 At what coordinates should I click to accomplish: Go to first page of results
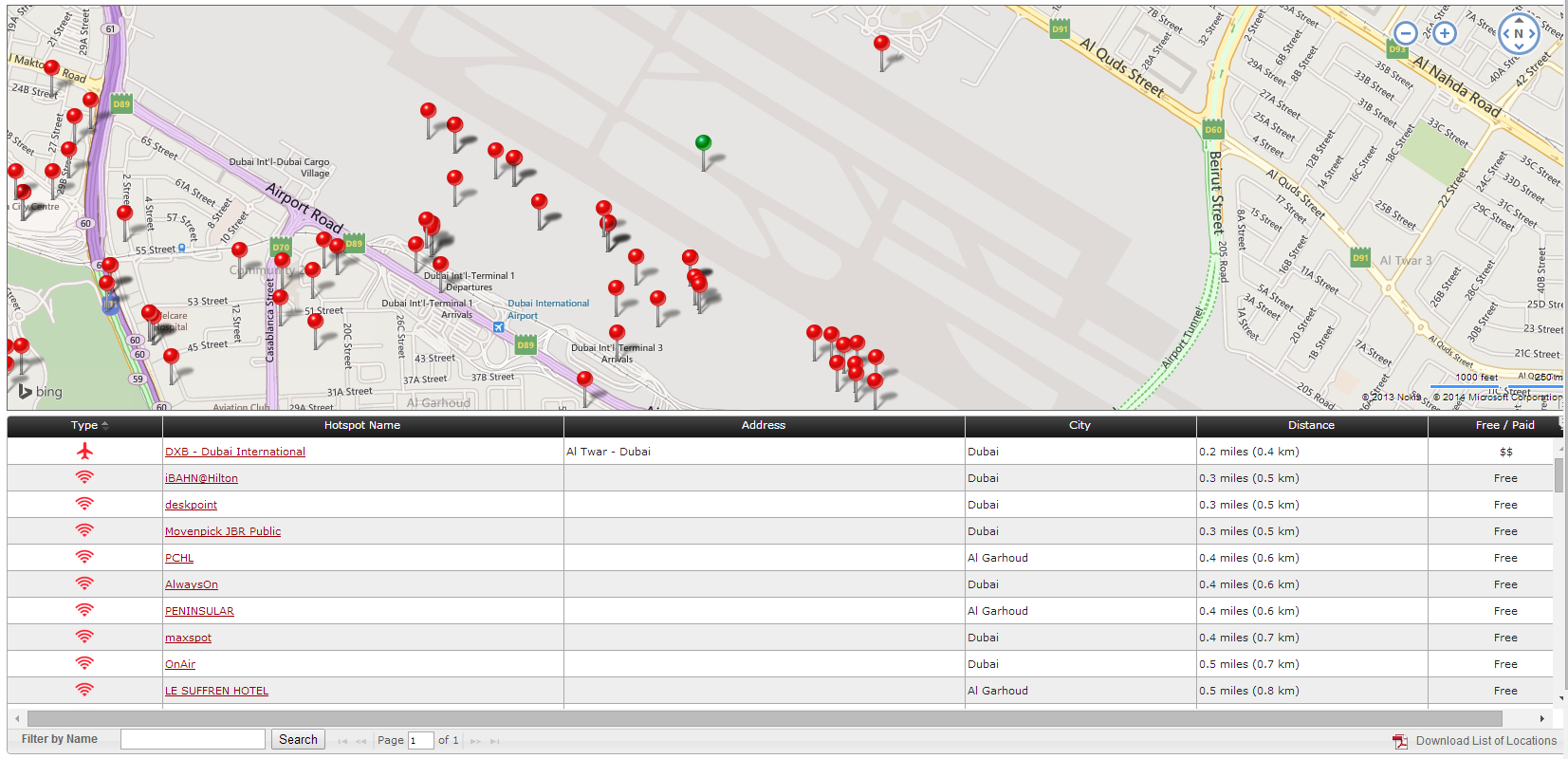pyautogui.click(x=342, y=741)
